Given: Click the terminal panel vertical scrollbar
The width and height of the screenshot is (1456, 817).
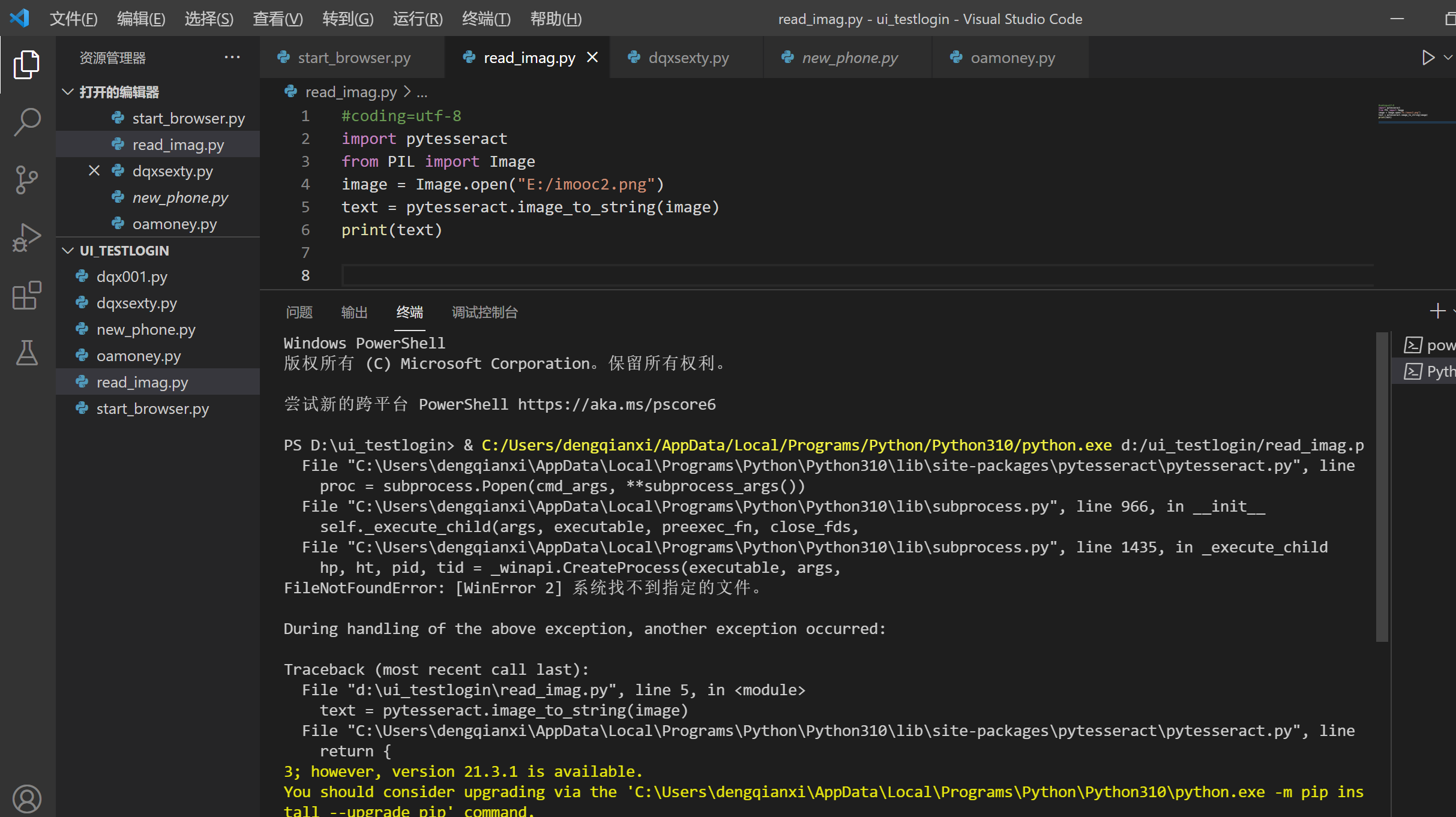Looking at the screenshot, I should pos(1382,487).
